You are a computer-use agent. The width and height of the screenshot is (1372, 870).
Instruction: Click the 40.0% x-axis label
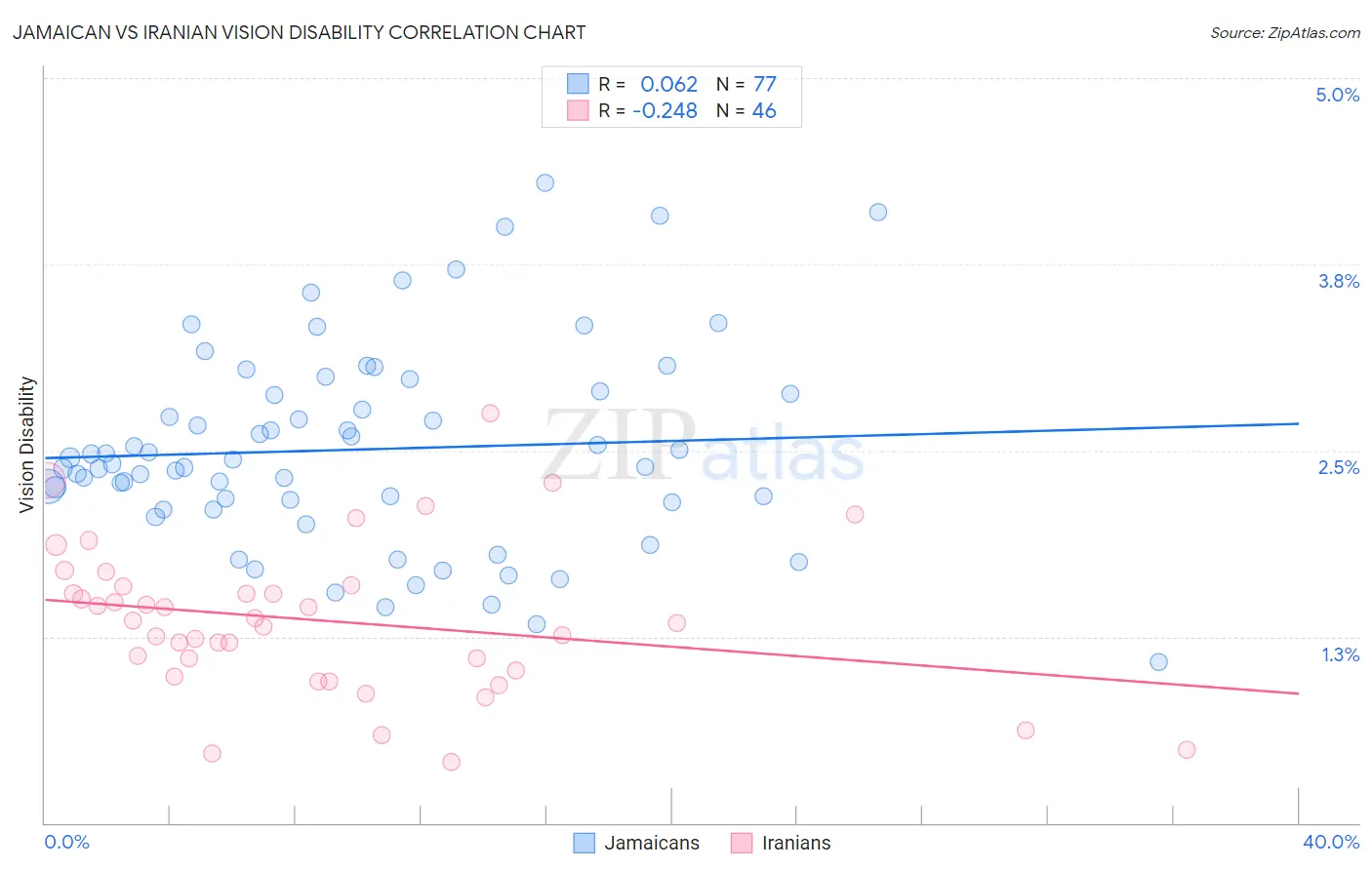pos(1331,842)
